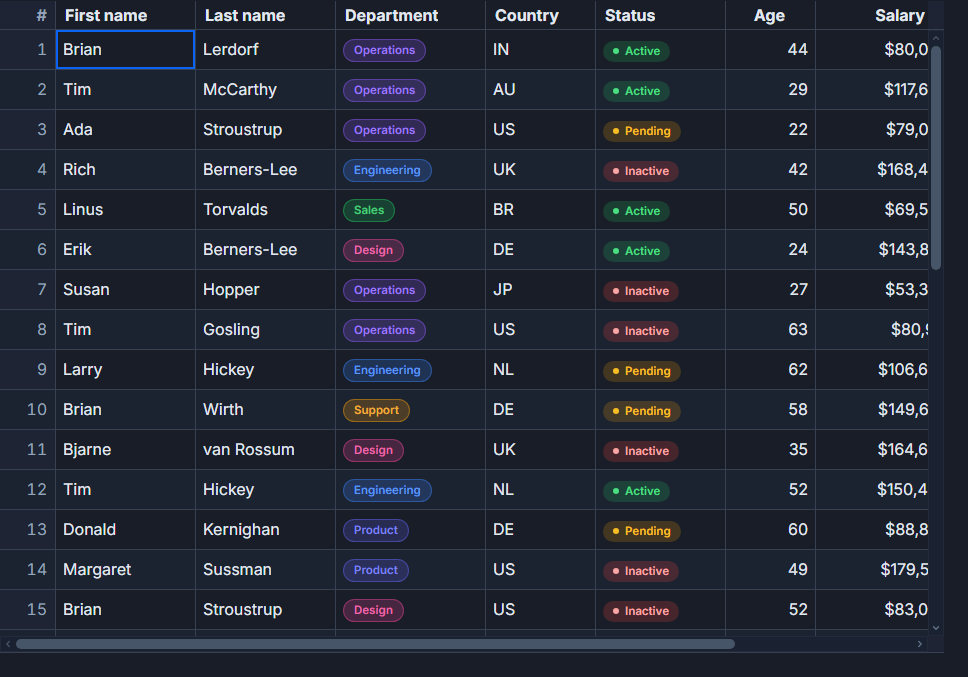Select the Sussman last name cell
Screen dimensions: 968x677
(265, 569)
